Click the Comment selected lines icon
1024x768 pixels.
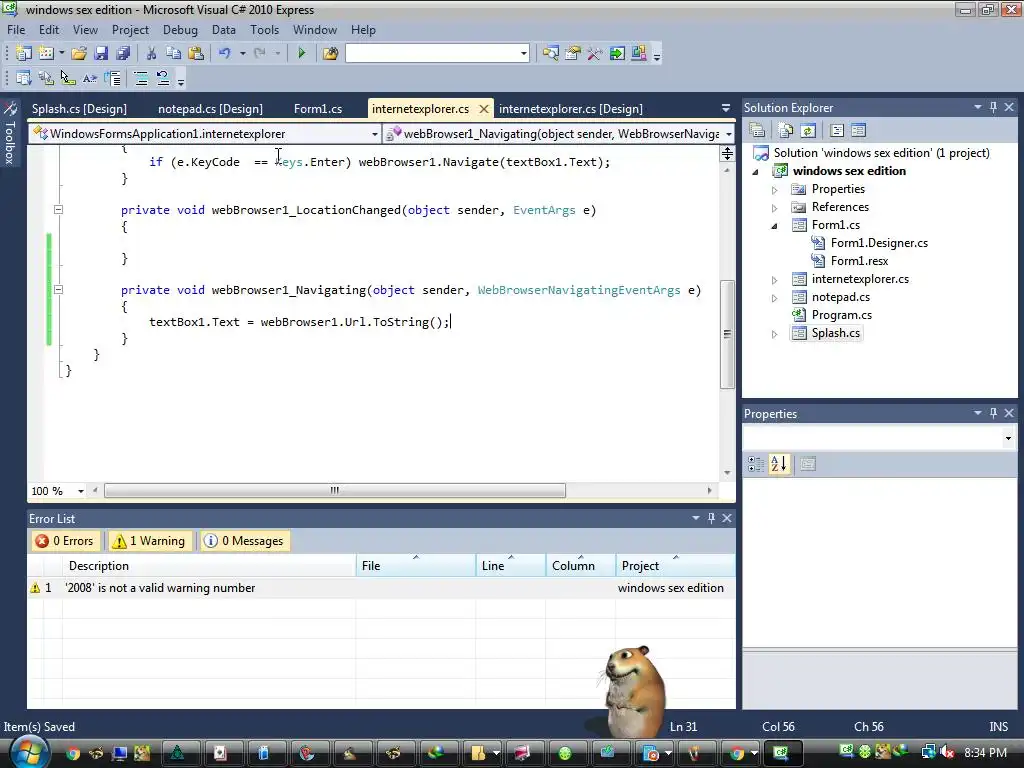point(140,79)
